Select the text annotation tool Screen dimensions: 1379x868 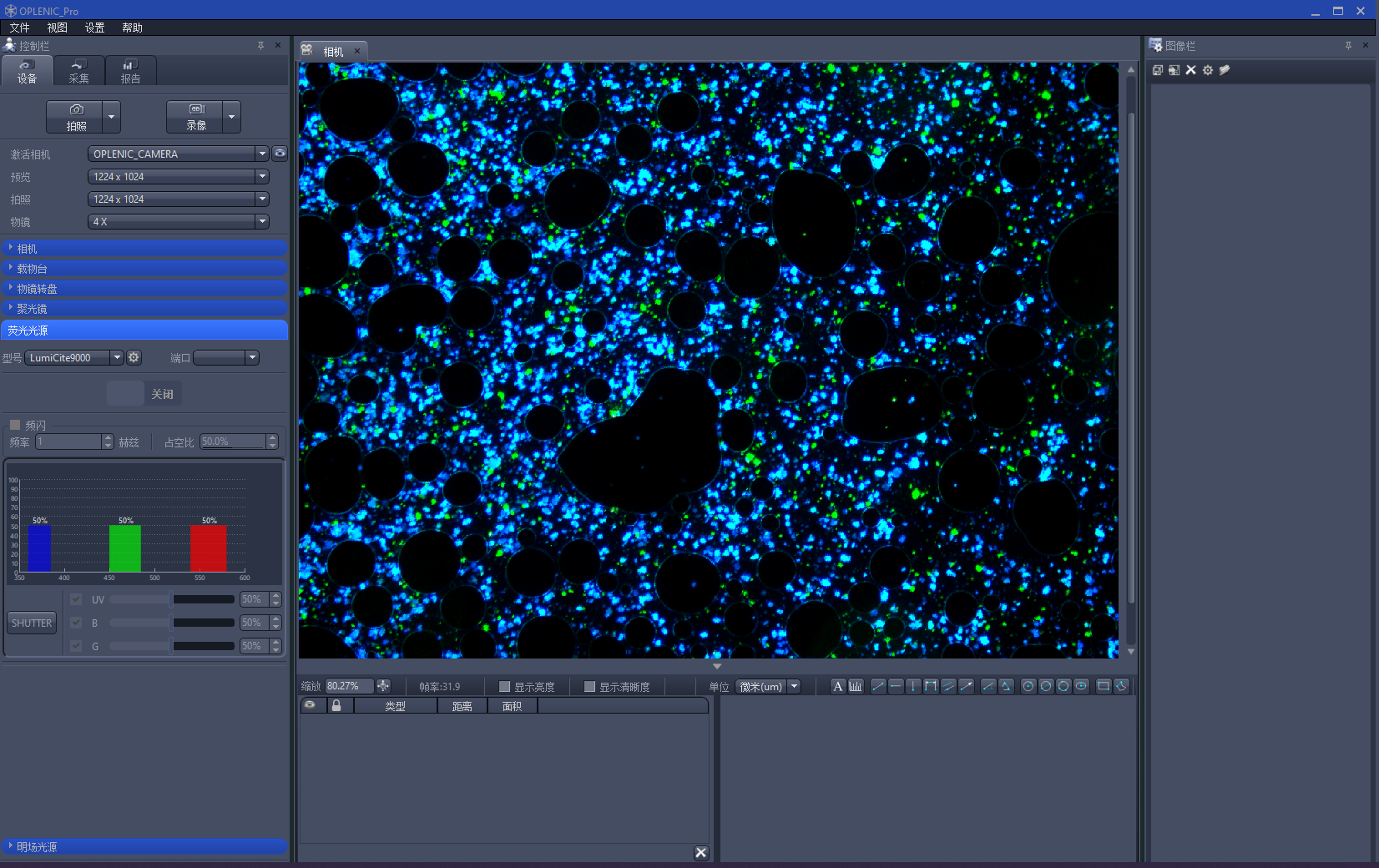pos(837,686)
